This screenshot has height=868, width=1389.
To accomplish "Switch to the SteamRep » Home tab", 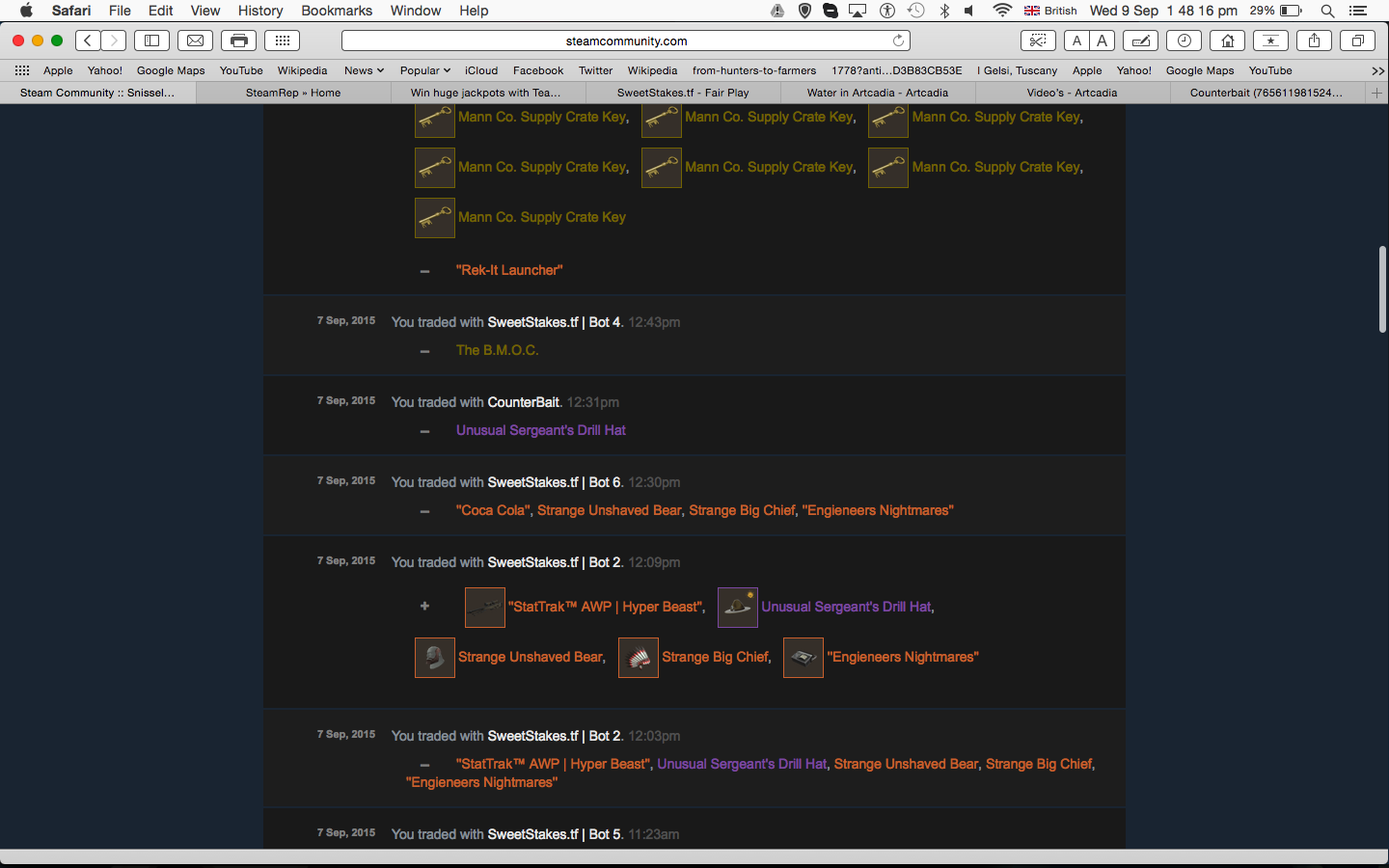I will pyautogui.click(x=293, y=93).
